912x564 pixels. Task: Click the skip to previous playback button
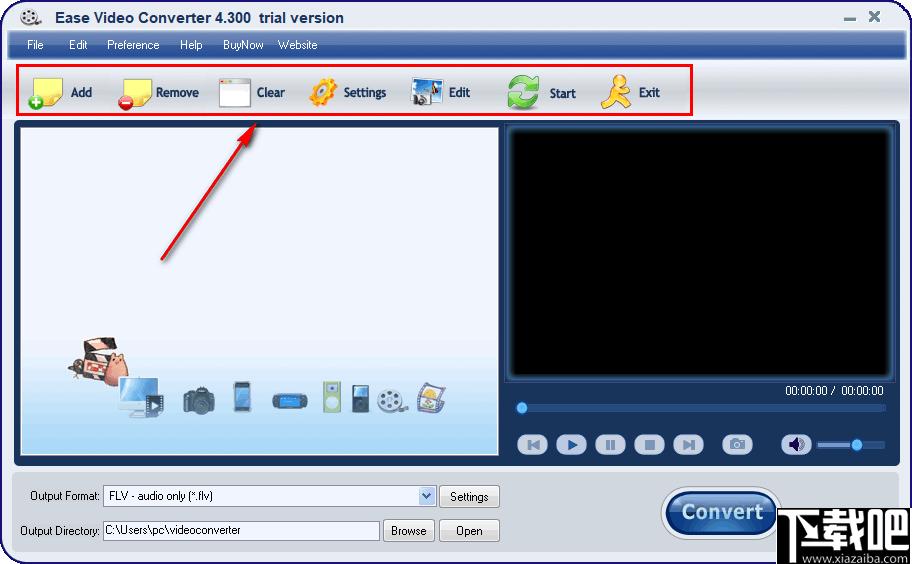532,445
